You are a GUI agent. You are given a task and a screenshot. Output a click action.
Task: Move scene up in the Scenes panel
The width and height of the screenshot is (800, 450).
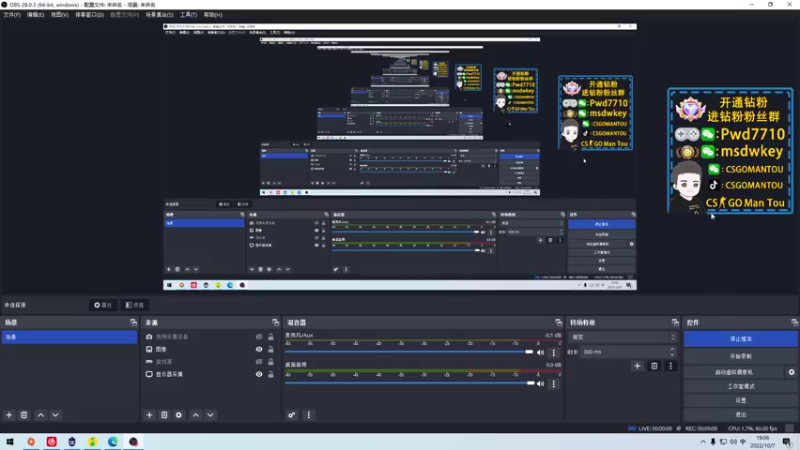coord(41,415)
